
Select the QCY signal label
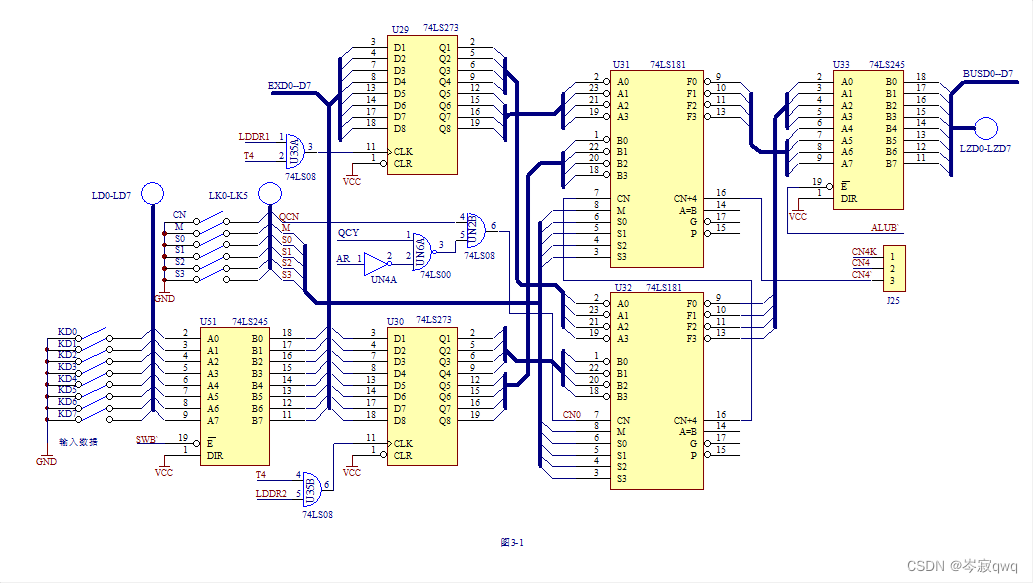[349, 233]
